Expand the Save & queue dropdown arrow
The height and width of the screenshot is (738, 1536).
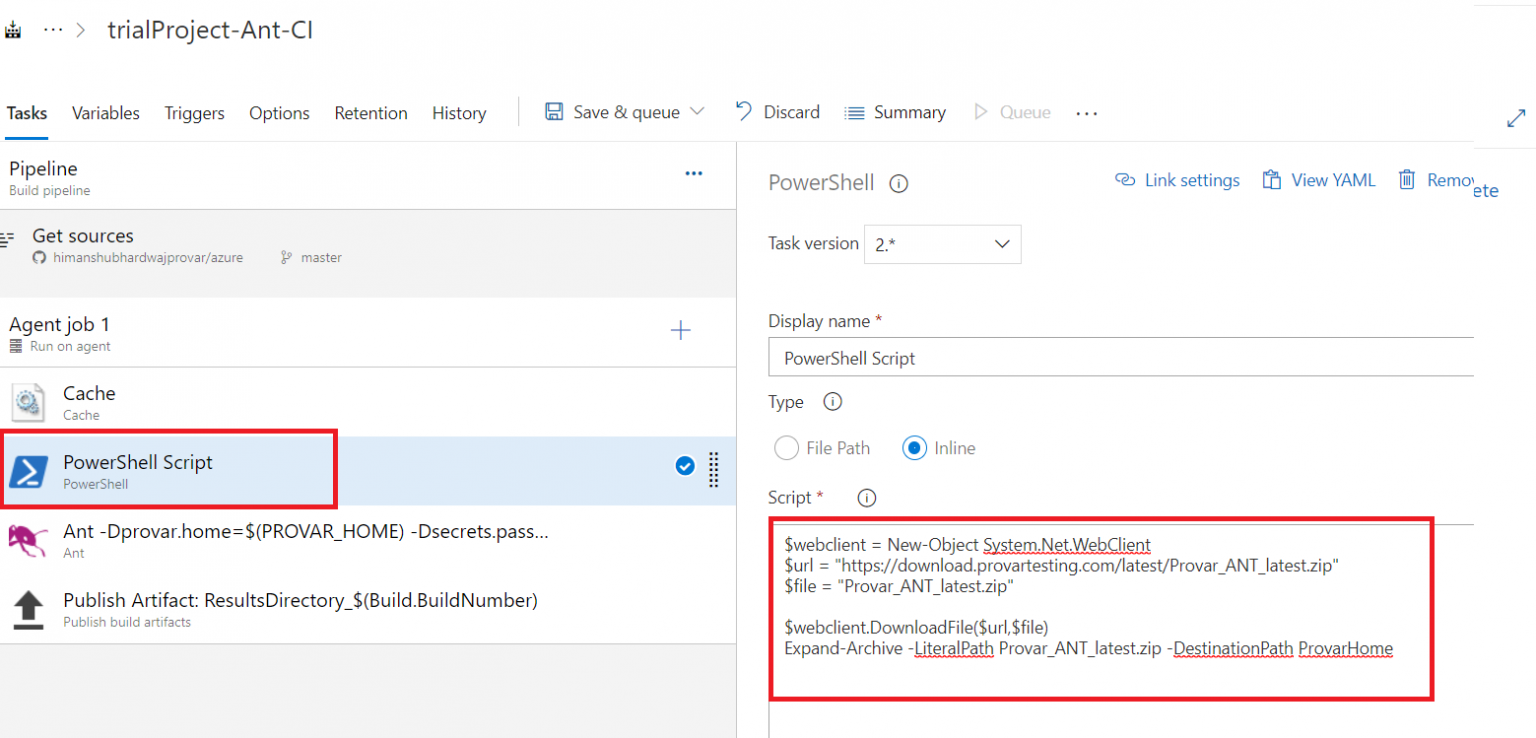click(697, 112)
